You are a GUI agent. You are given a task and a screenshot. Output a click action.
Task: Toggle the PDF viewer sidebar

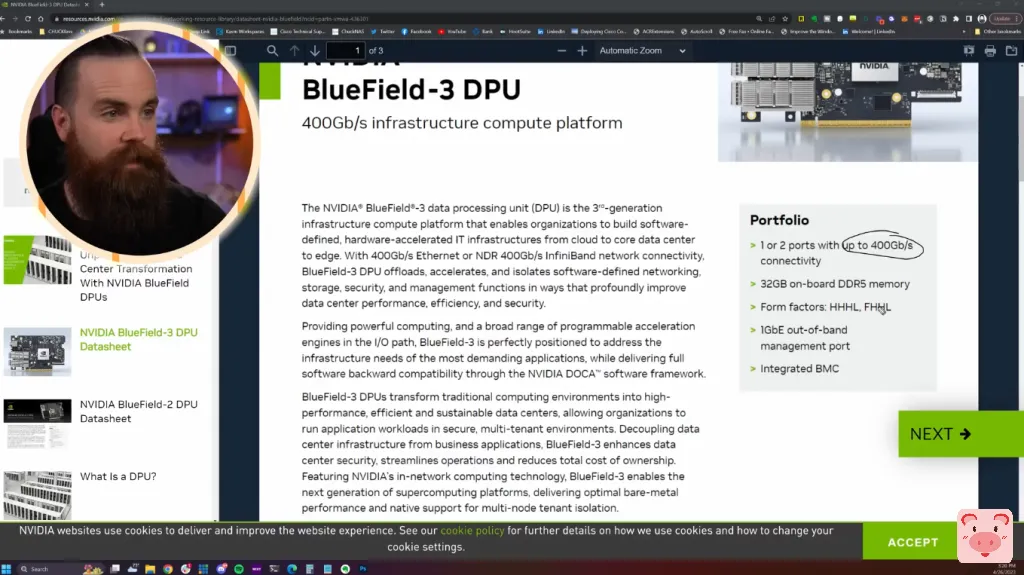231,50
